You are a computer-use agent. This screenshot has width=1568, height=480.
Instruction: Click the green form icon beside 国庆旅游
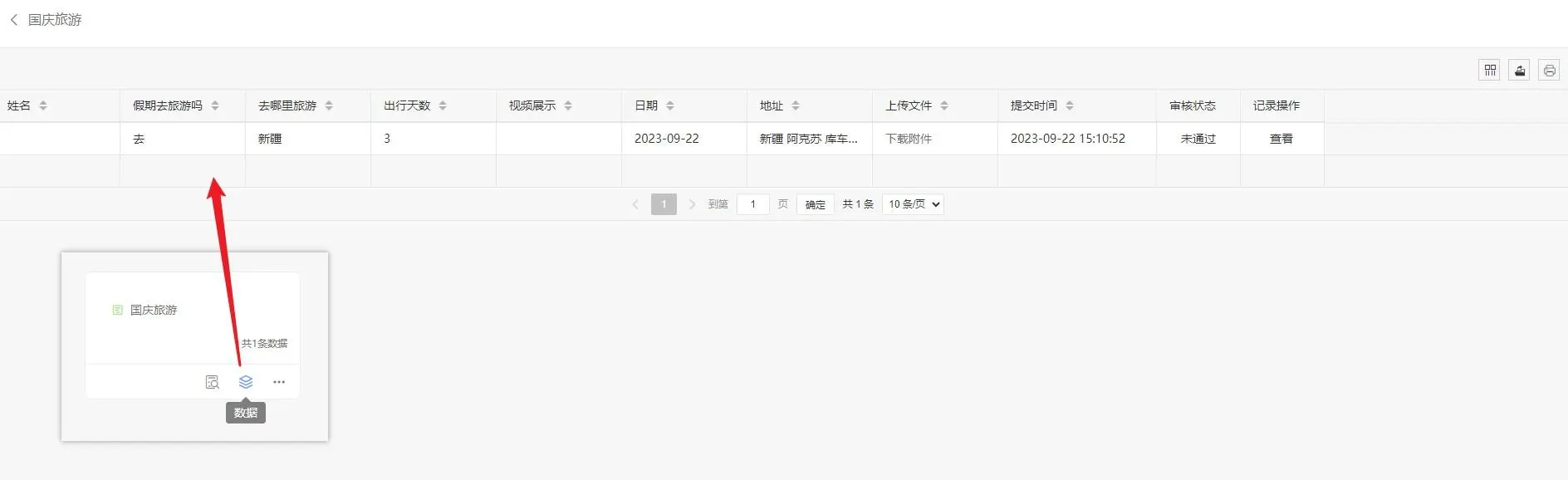click(x=117, y=310)
